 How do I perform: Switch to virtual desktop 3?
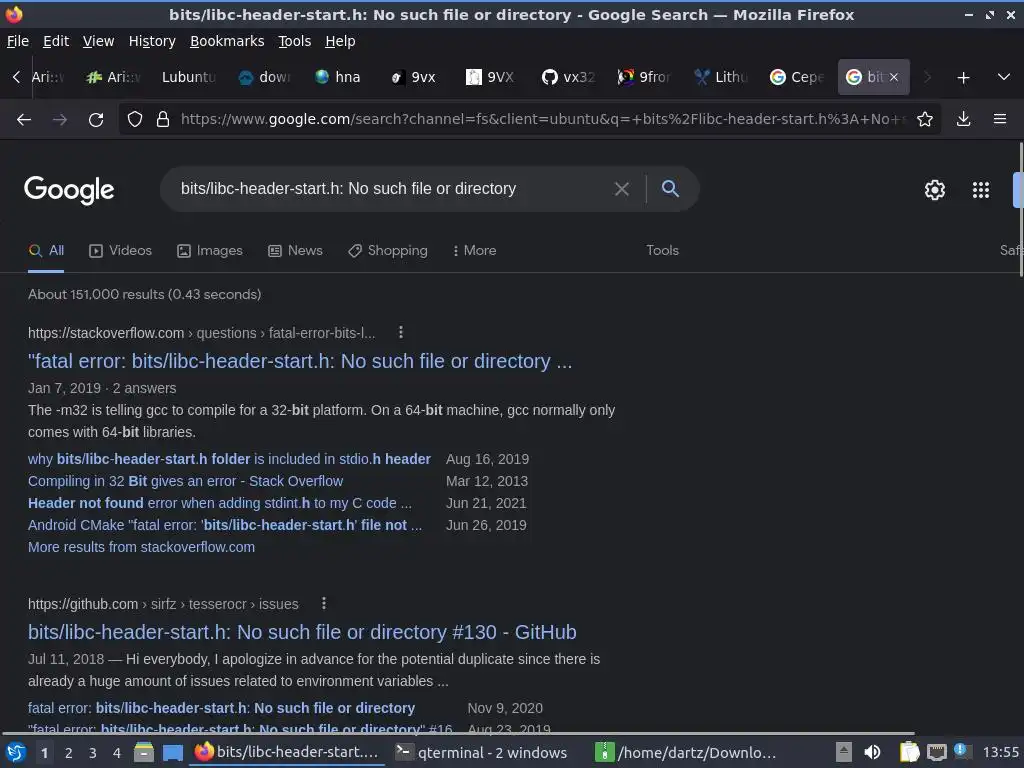[93, 753]
